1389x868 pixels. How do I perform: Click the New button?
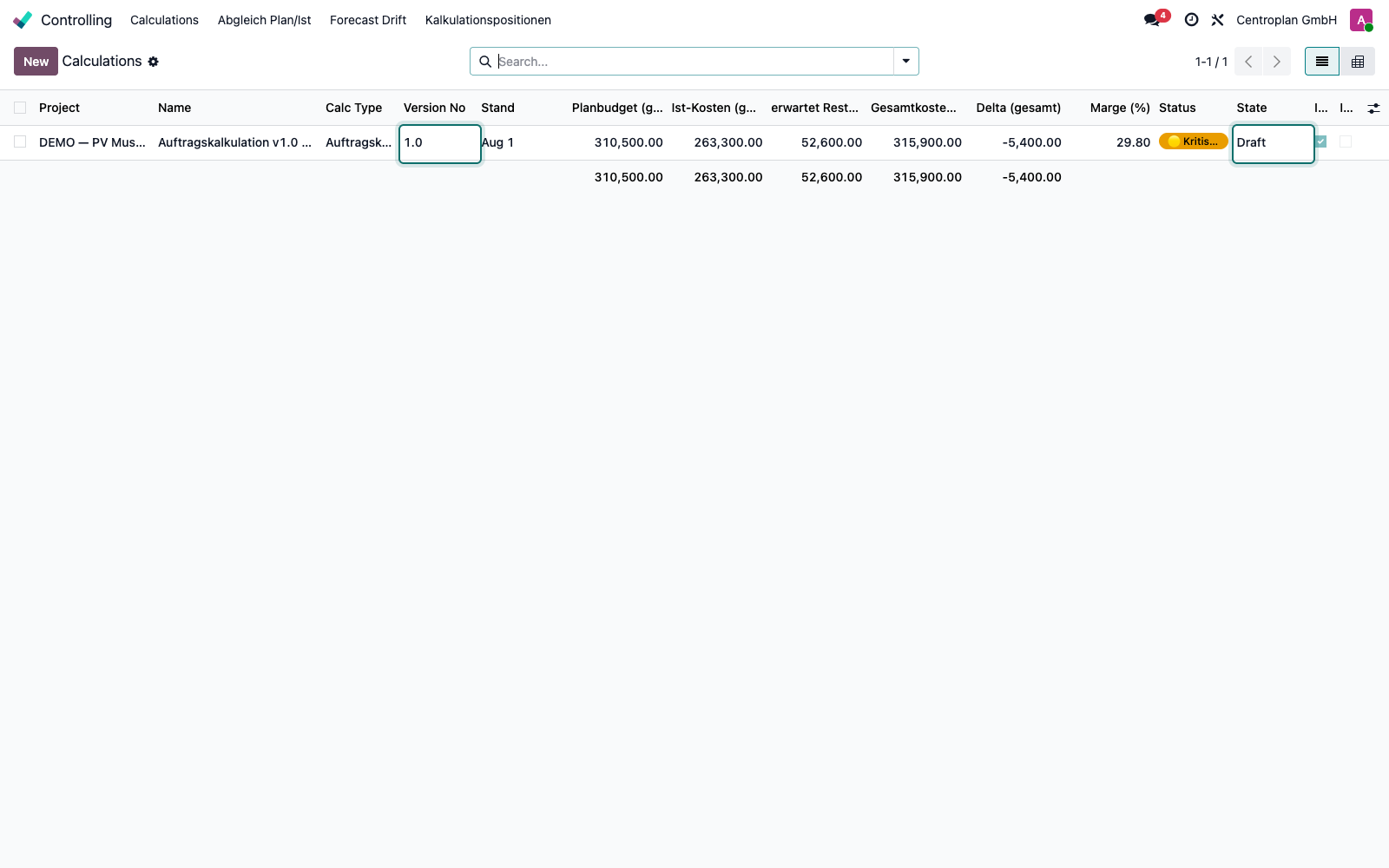pyautogui.click(x=36, y=62)
